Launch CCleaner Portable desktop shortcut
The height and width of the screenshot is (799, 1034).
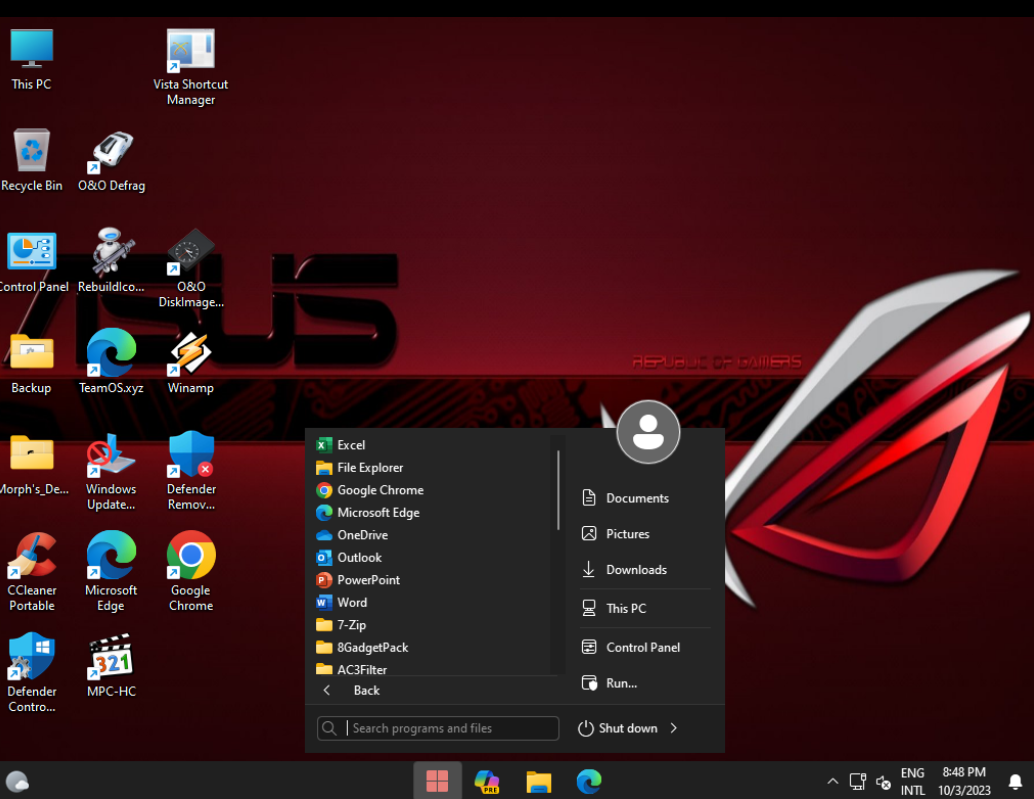[32, 572]
